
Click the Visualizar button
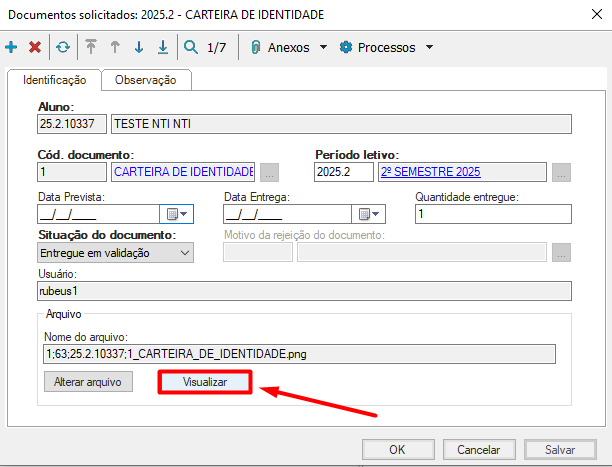coord(205,382)
